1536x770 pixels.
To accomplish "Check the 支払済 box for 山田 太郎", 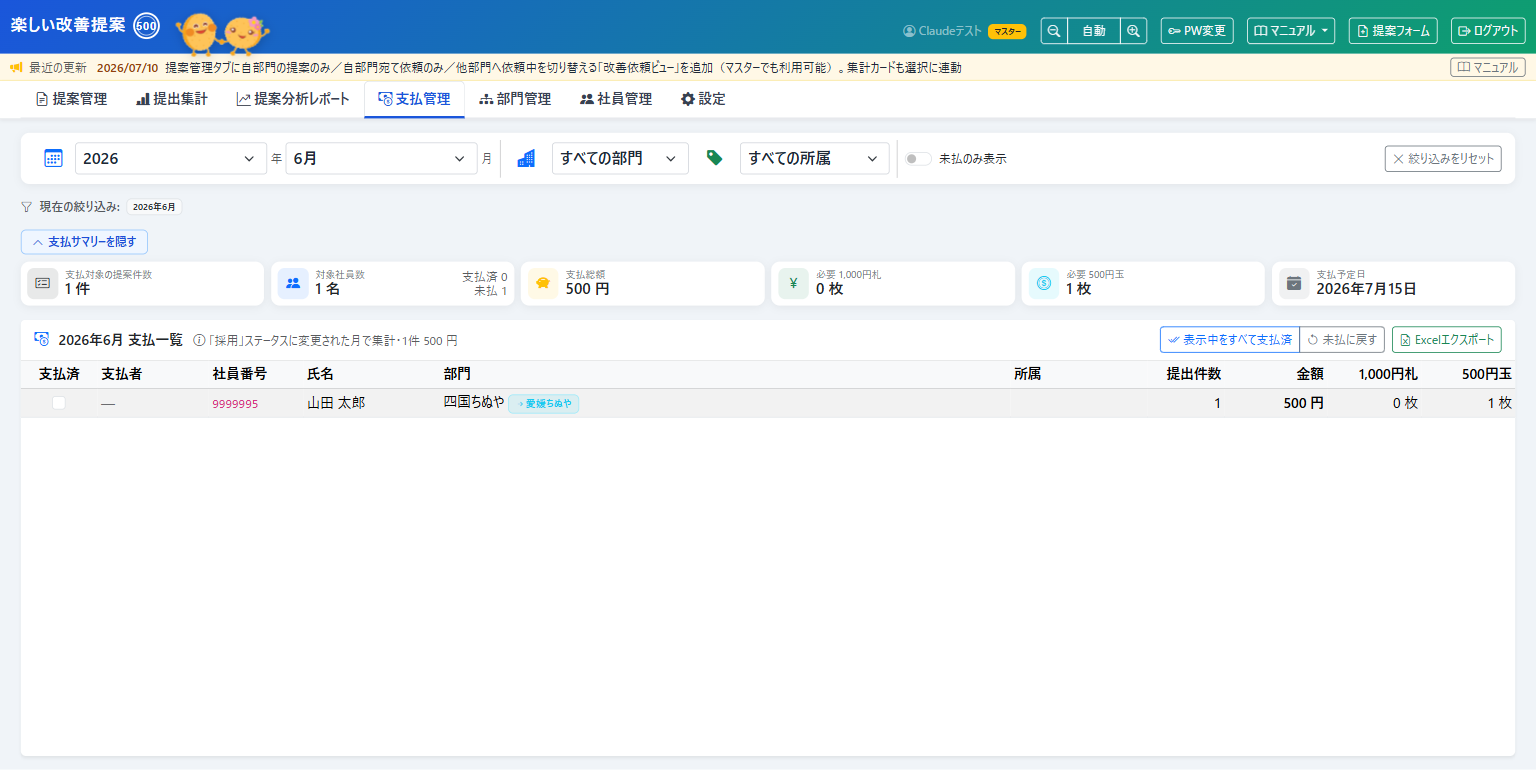I will (x=59, y=403).
